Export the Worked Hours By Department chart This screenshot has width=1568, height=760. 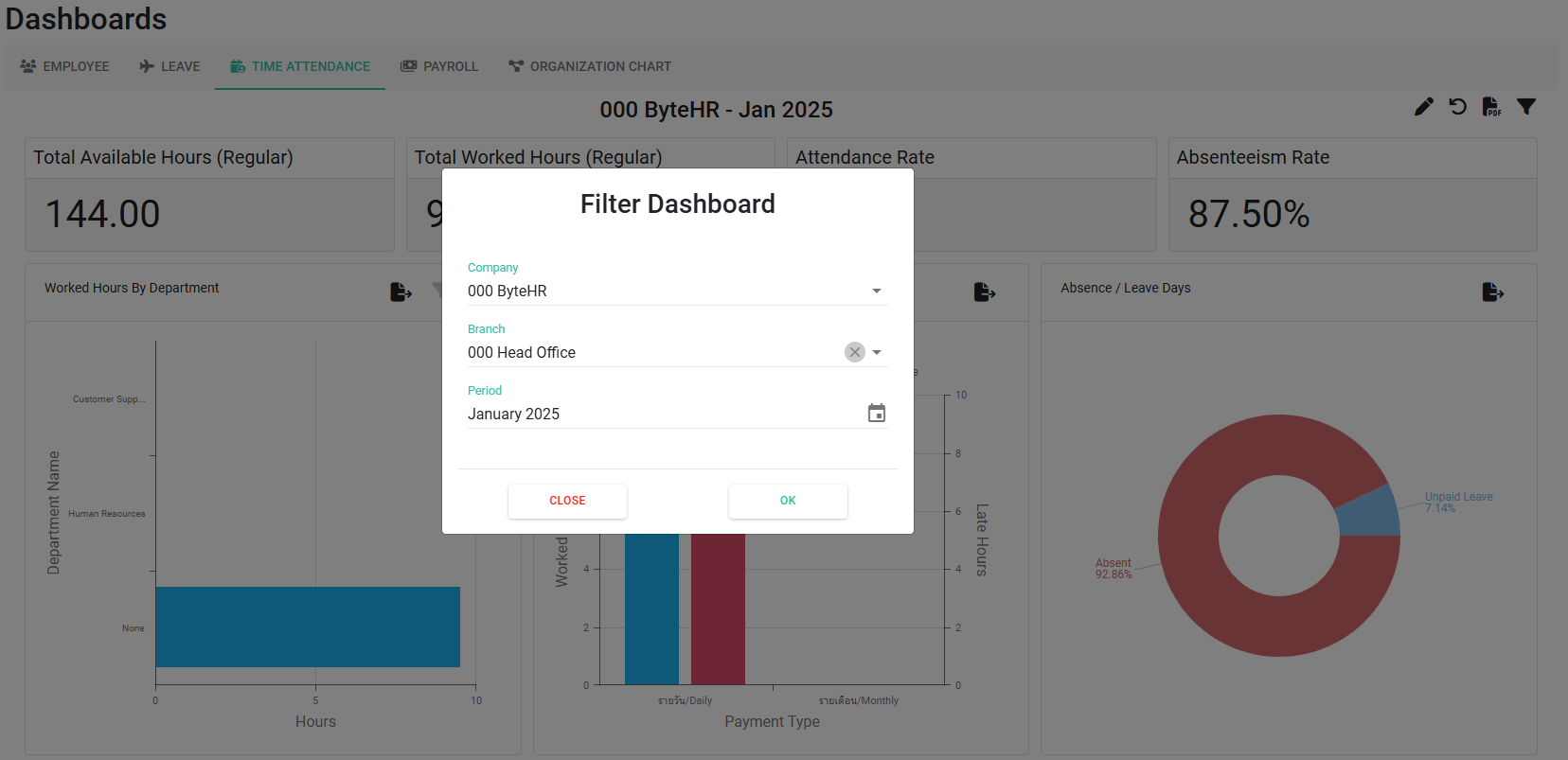[401, 292]
